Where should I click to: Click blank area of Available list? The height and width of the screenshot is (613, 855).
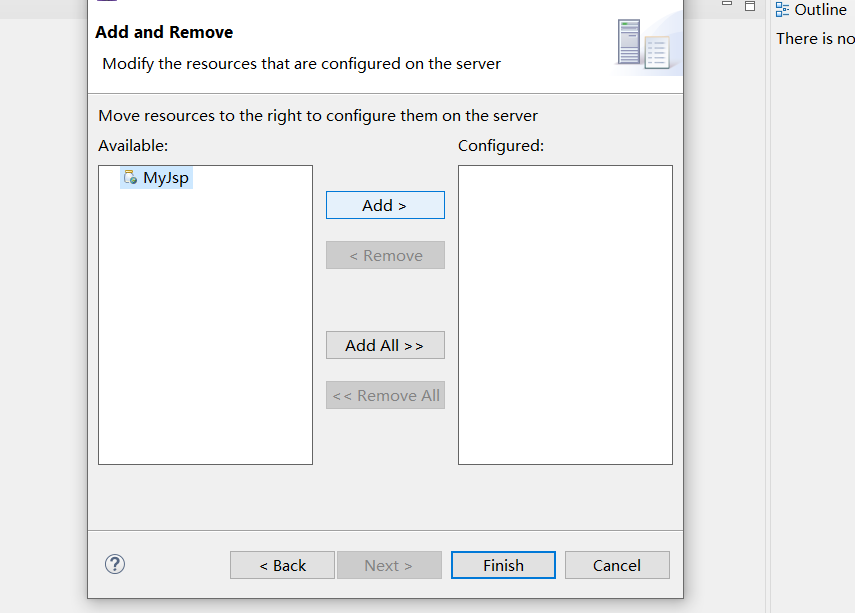tap(206, 327)
